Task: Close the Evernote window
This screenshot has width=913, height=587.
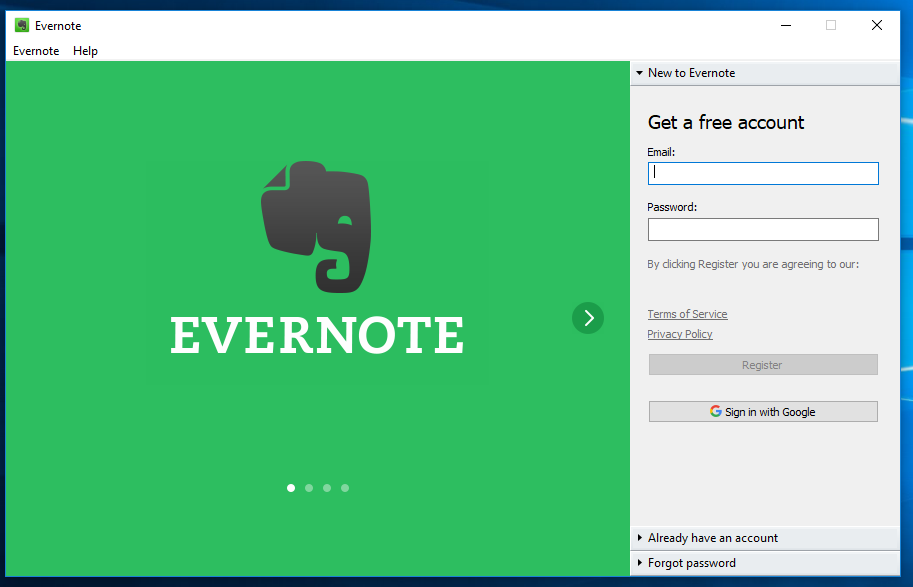Action: tap(877, 25)
